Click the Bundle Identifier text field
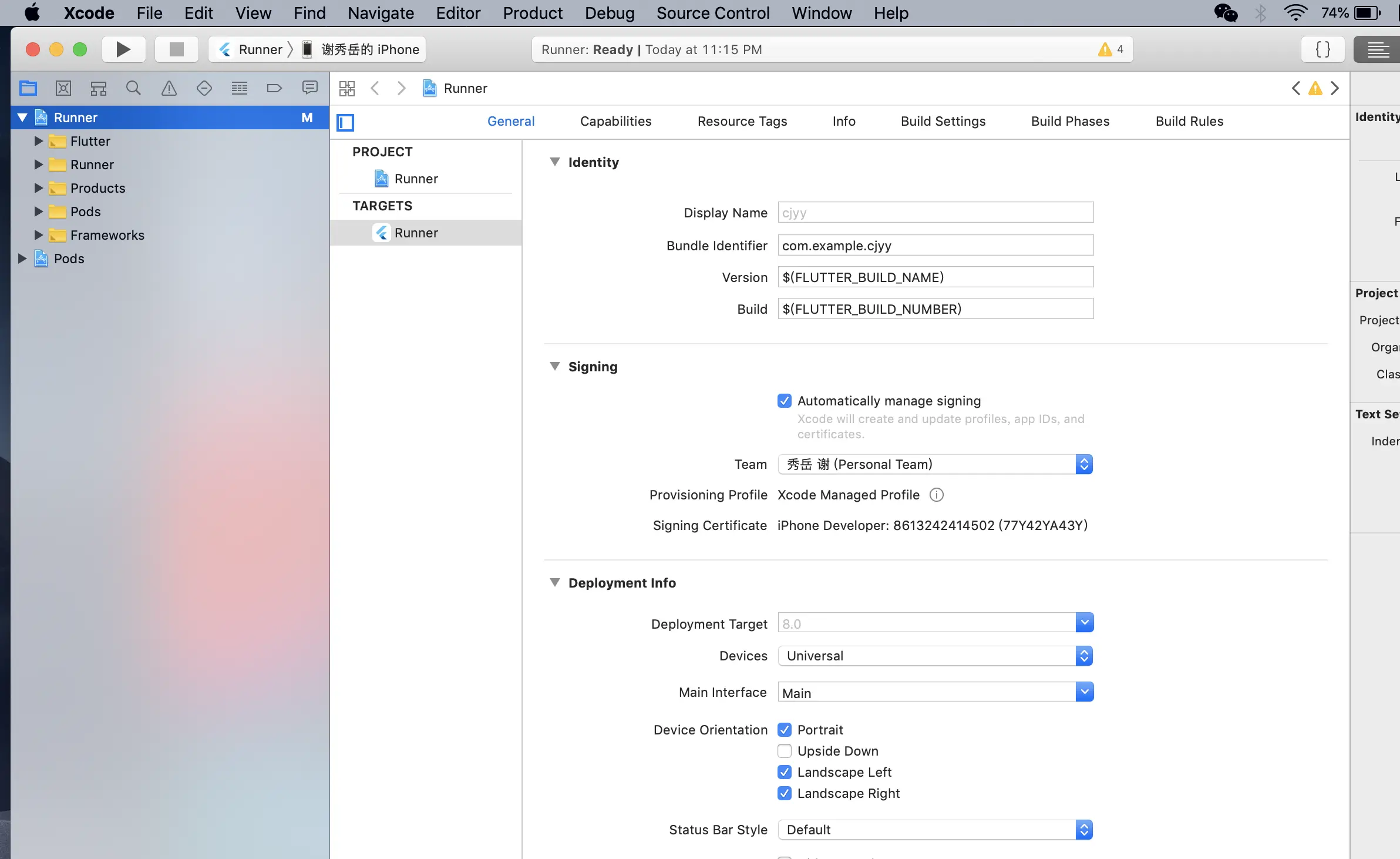Image resolution: width=1400 pixels, height=859 pixels. click(x=935, y=246)
